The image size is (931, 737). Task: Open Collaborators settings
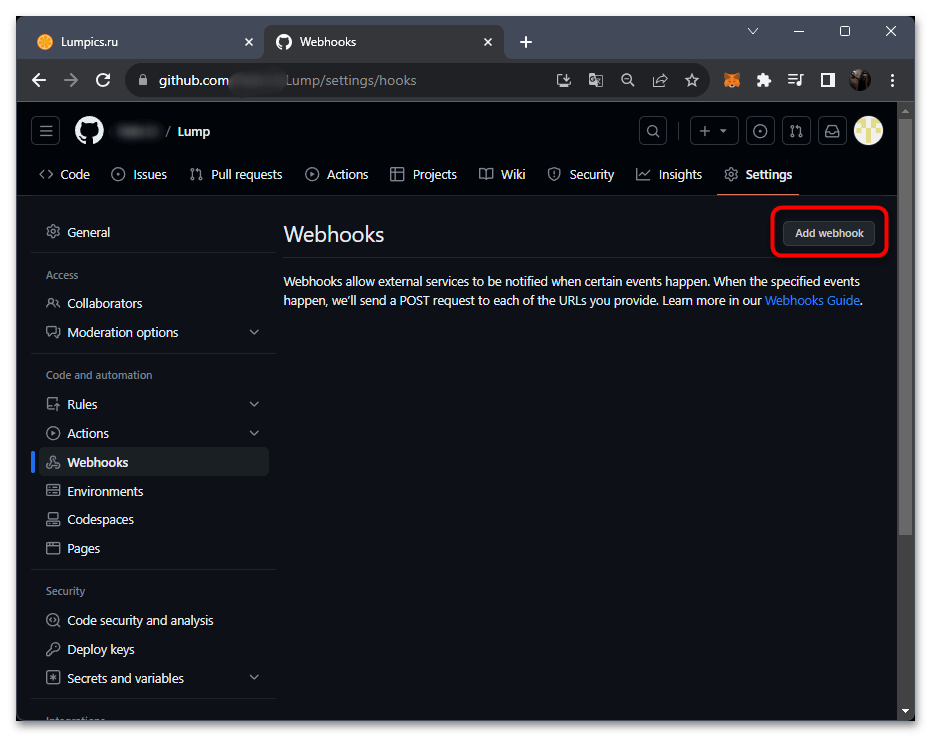click(x=154, y=303)
